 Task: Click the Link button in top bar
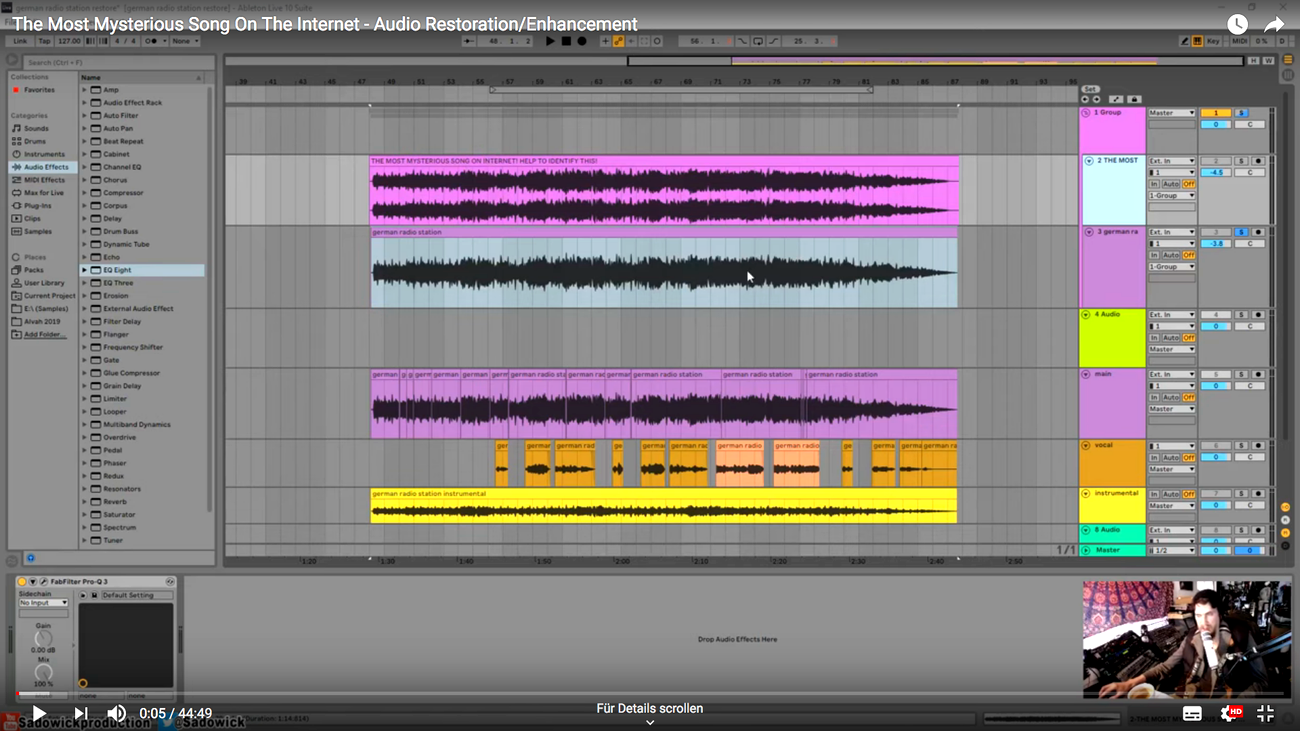tap(20, 41)
